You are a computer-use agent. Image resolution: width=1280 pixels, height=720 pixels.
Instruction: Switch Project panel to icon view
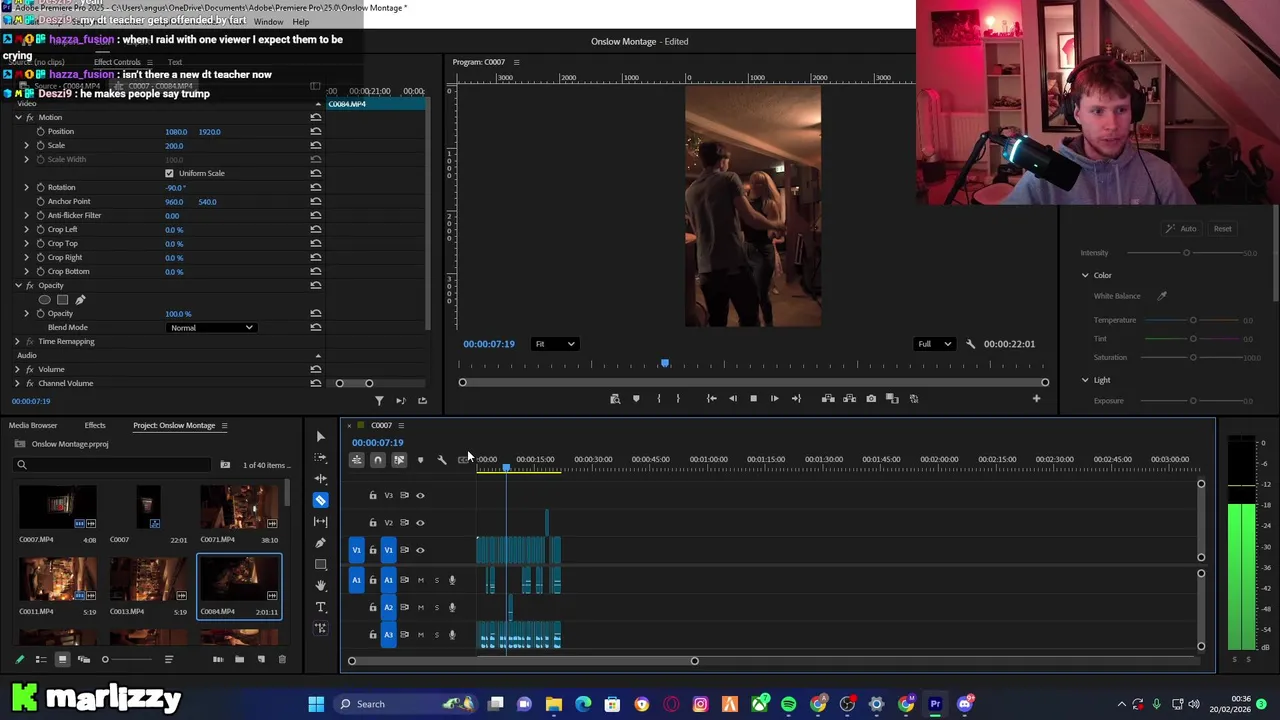pos(62,659)
